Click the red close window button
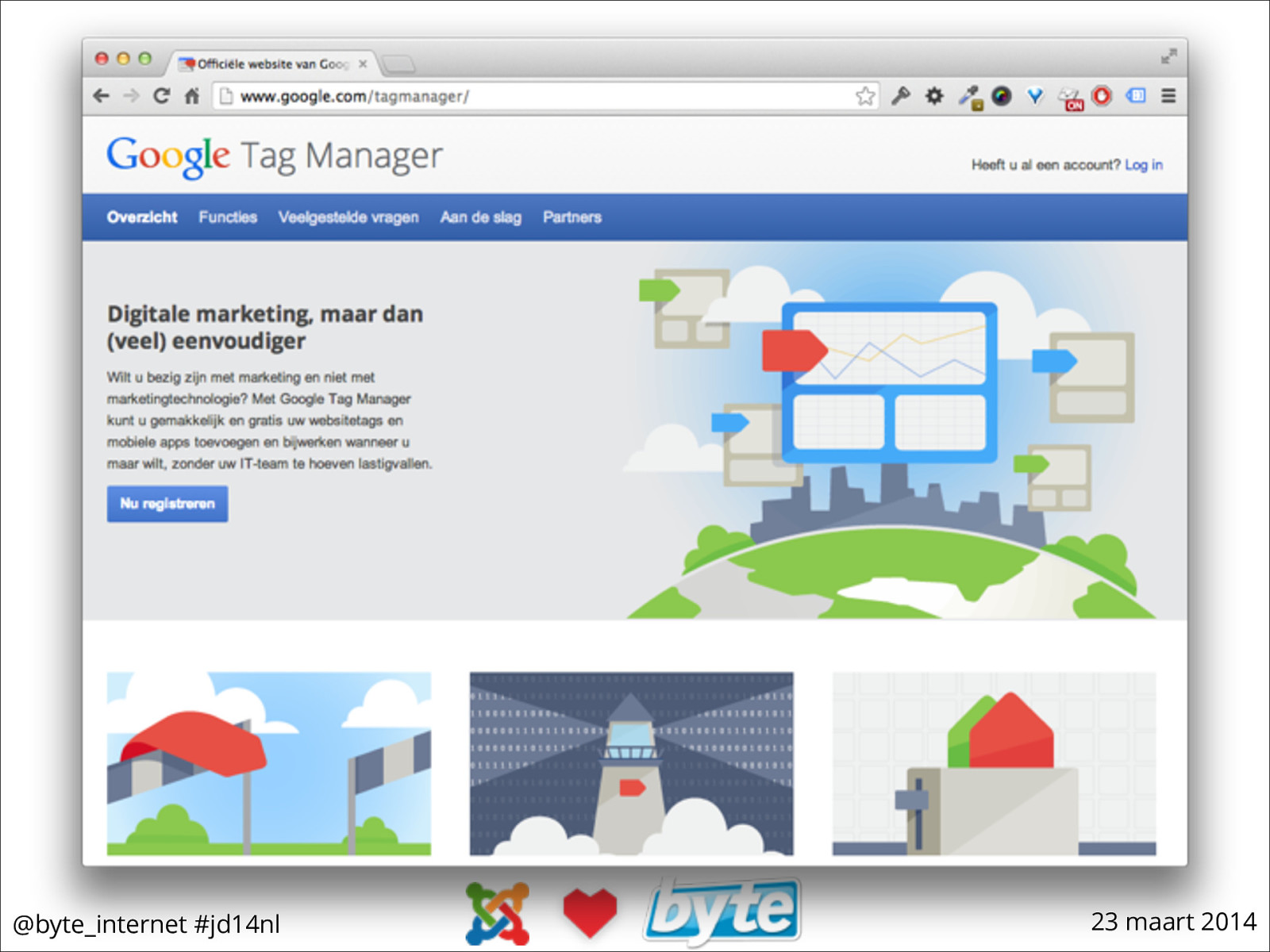The height and width of the screenshot is (952, 1270). (102, 58)
